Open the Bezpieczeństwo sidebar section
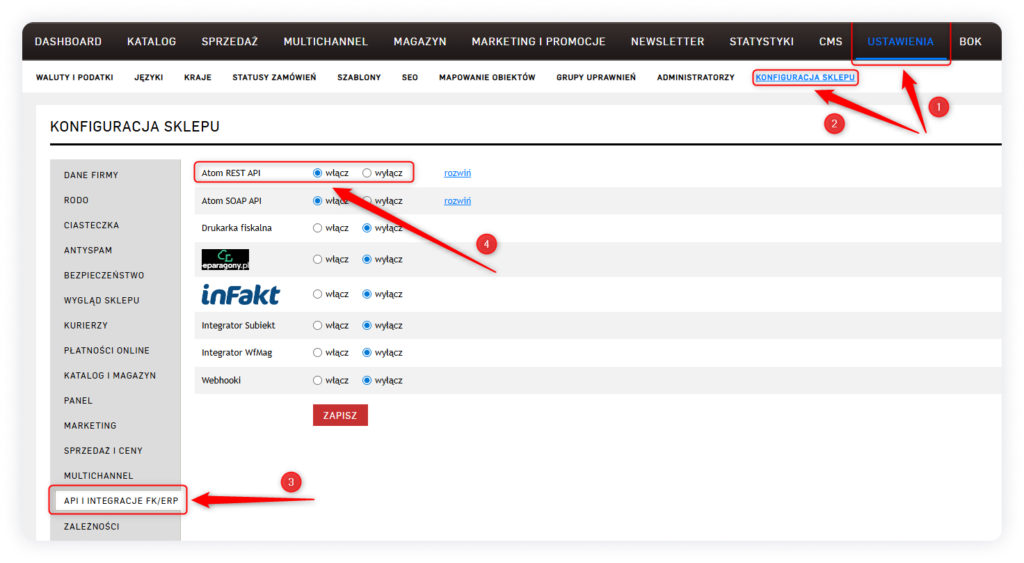Image resolution: width=1024 pixels, height=563 pixels. click(x=104, y=275)
